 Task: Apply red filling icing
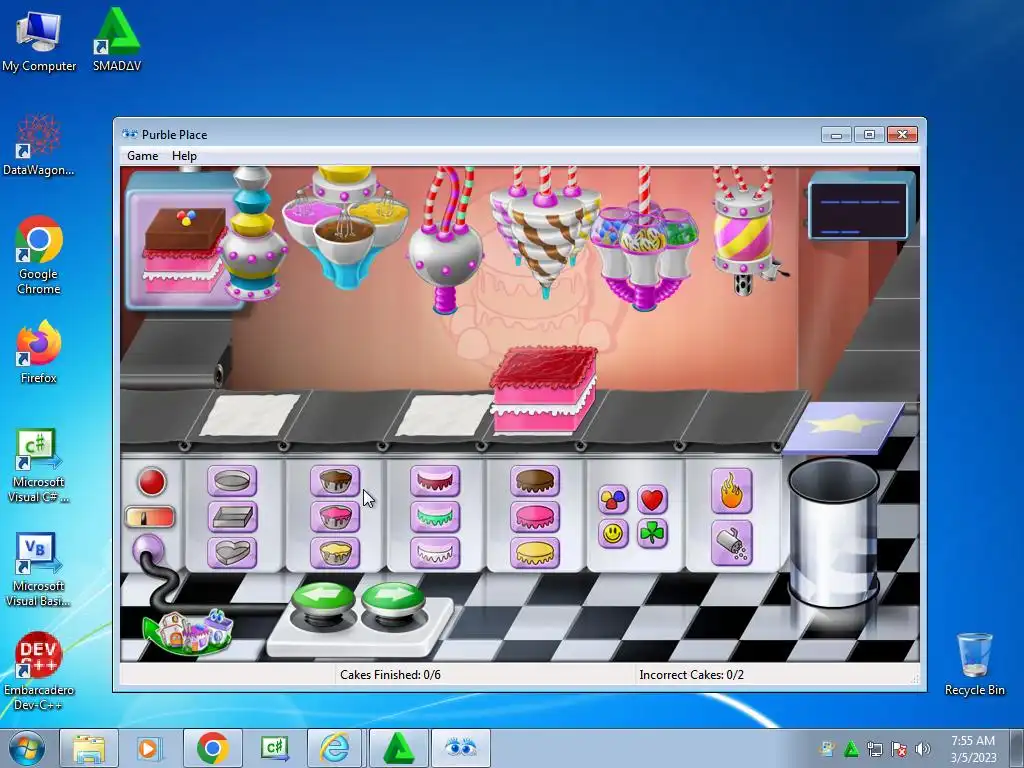click(435, 481)
